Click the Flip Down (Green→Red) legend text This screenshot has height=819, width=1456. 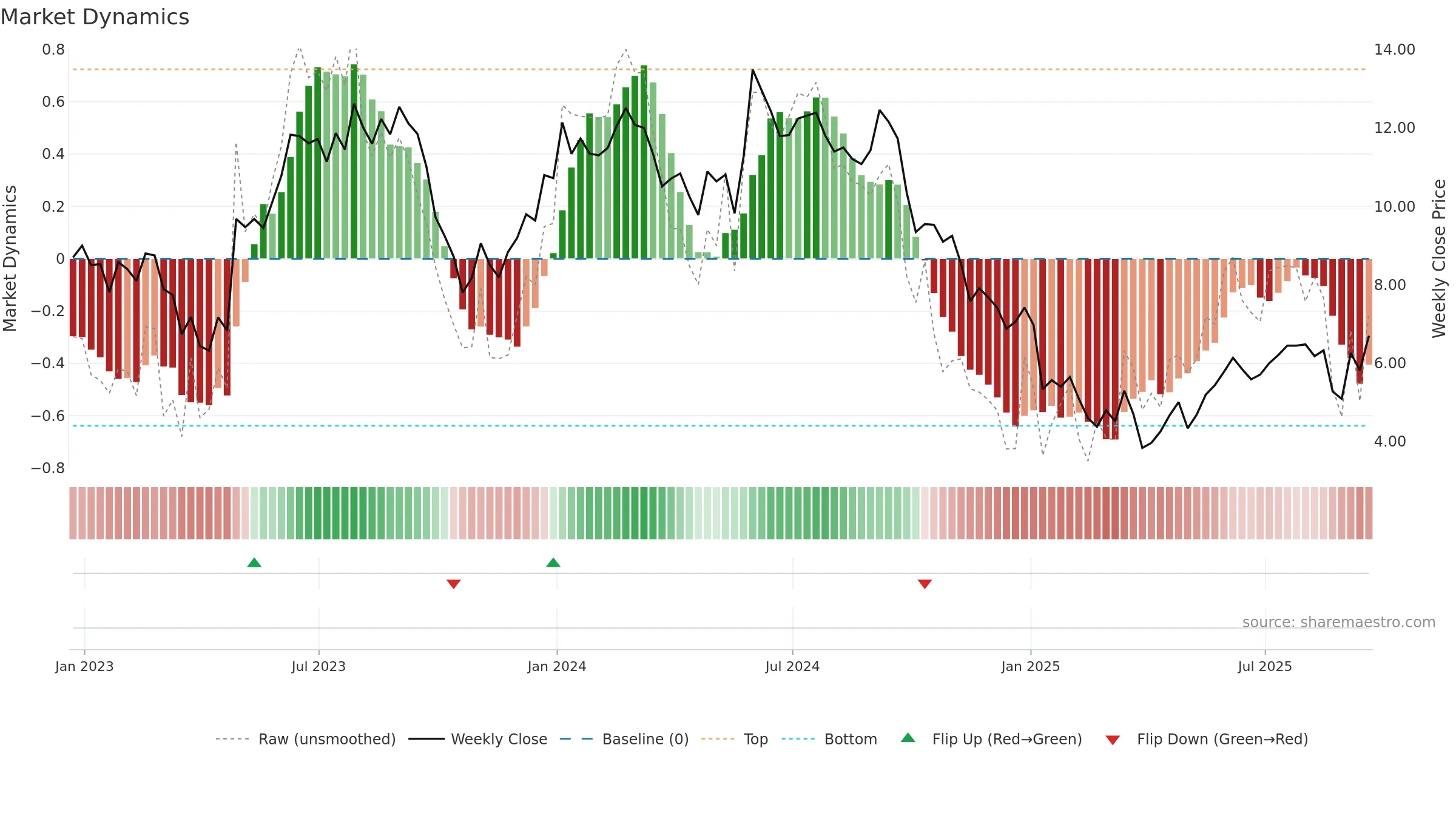click(1222, 739)
